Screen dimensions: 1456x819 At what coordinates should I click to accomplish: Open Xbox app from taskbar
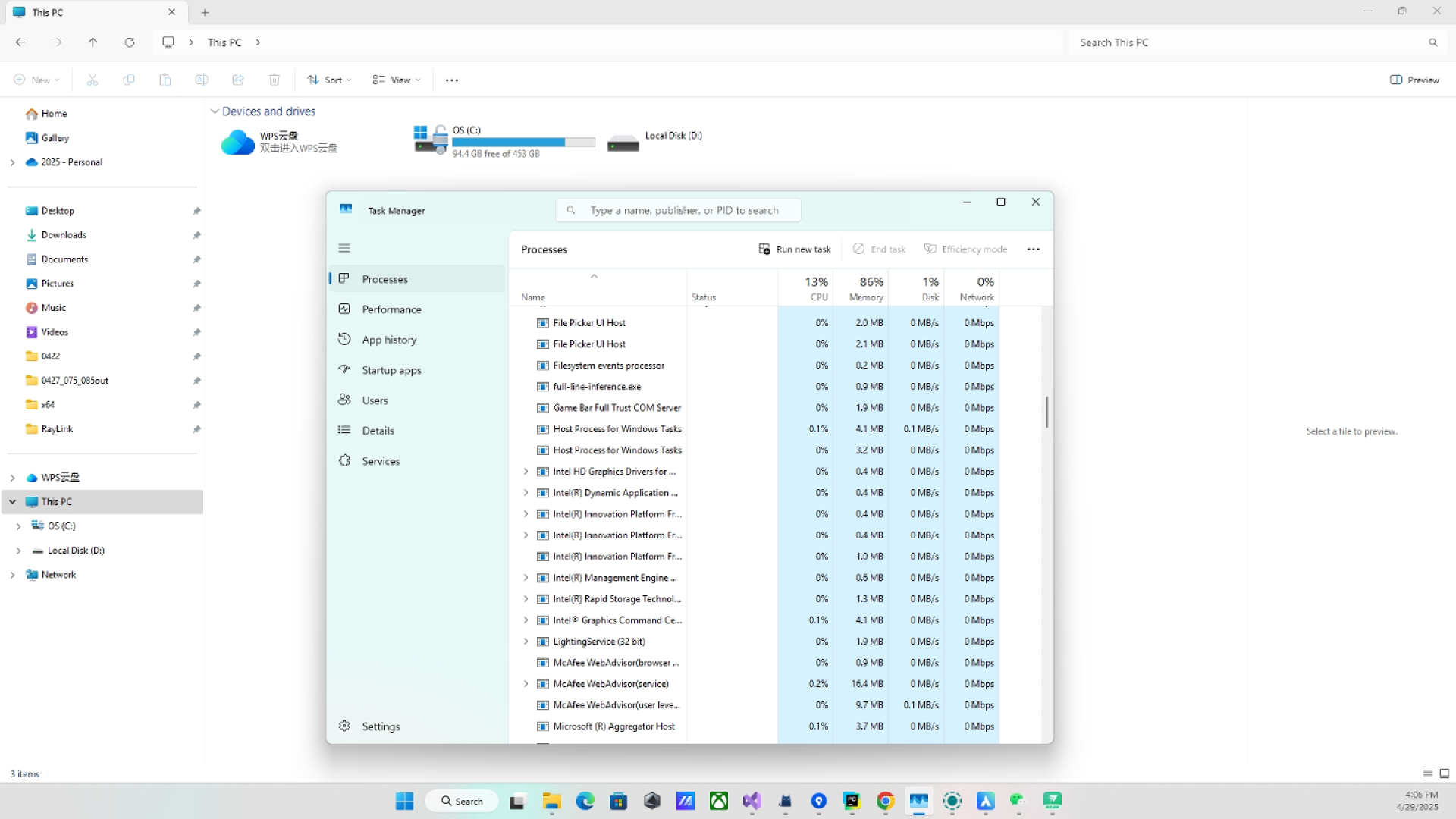pyautogui.click(x=718, y=801)
